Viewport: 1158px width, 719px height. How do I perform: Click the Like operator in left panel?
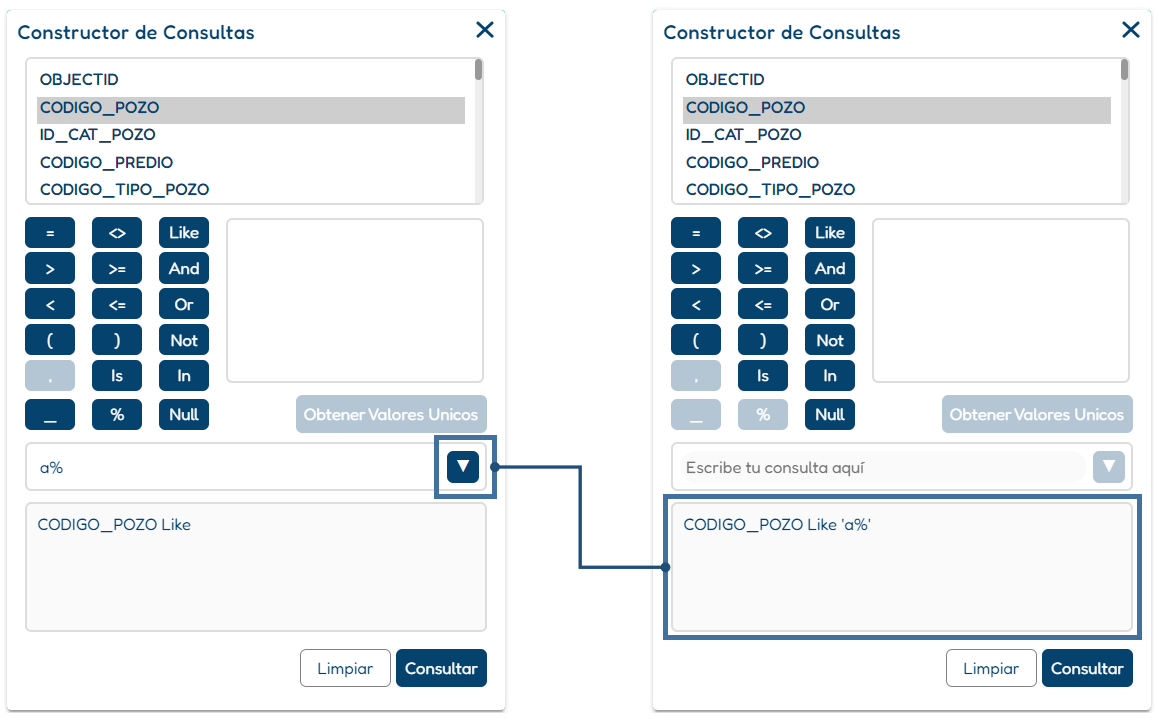click(x=184, y=233)
